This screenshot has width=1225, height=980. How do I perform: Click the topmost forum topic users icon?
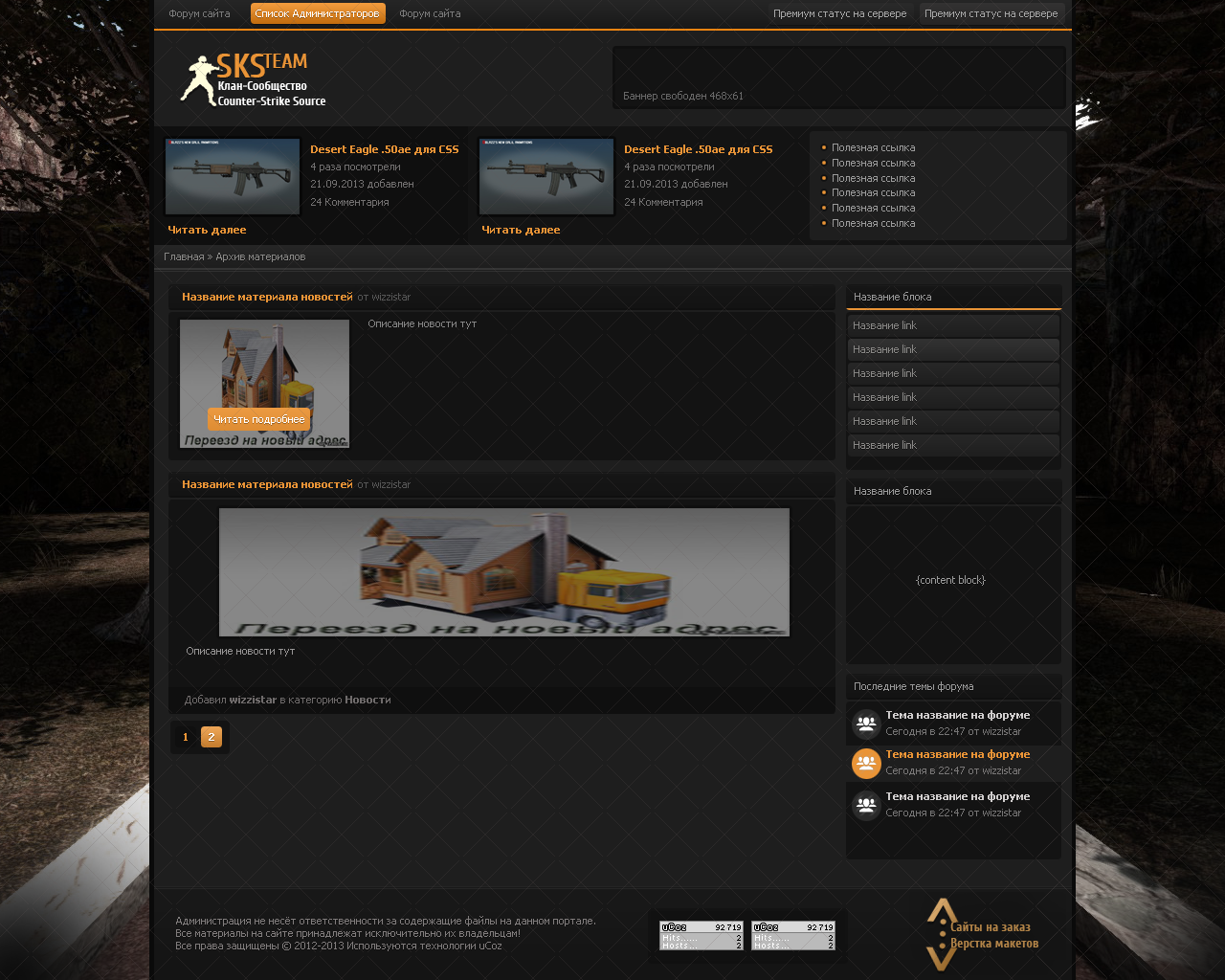(866, 724)
